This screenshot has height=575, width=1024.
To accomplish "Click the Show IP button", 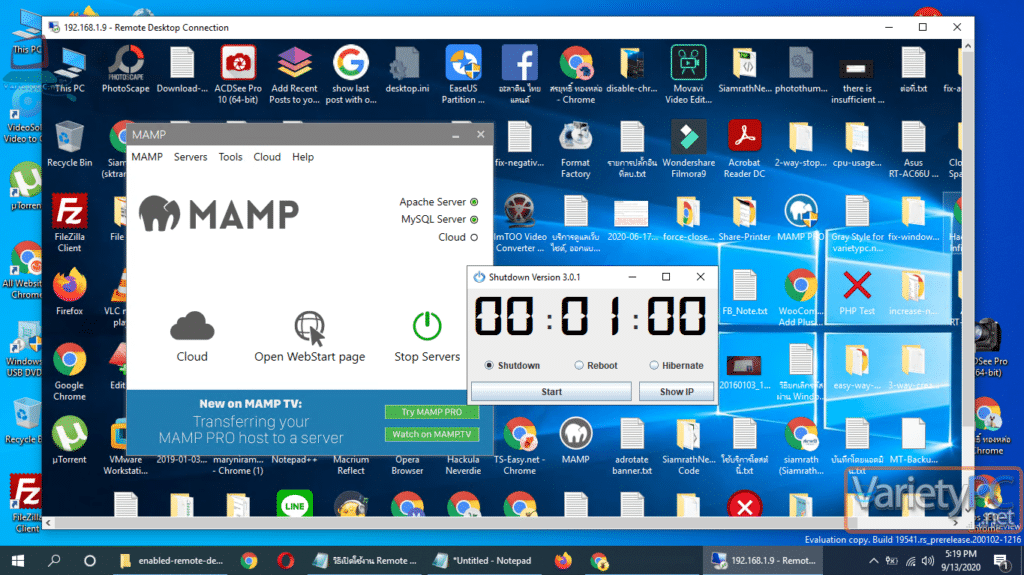I will pyautogui.click(x=676, y=391).
